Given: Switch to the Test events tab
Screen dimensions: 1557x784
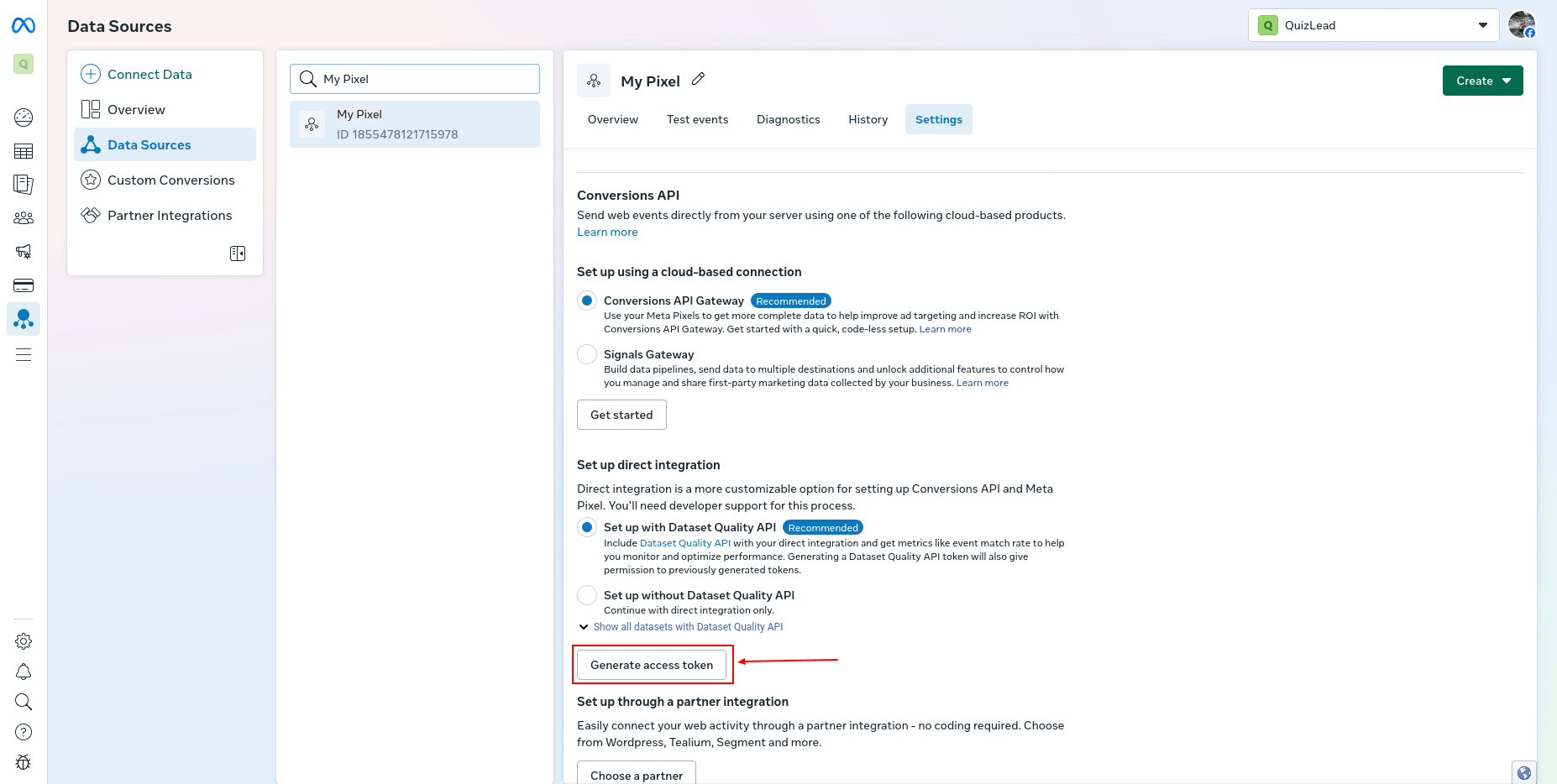Looking at the screenshot, I should click(x=697, y=119).
